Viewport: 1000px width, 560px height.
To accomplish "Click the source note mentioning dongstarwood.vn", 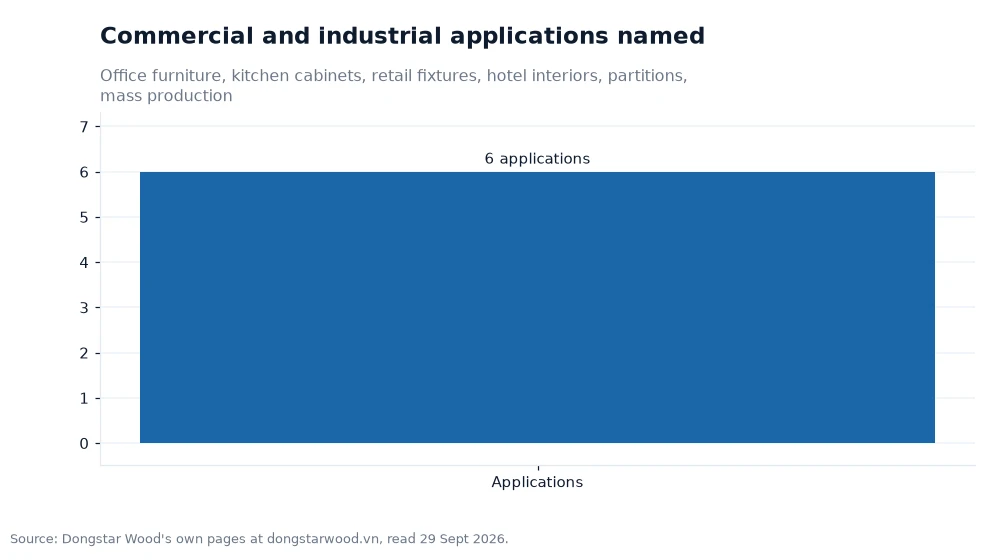I will coord(259,539).
